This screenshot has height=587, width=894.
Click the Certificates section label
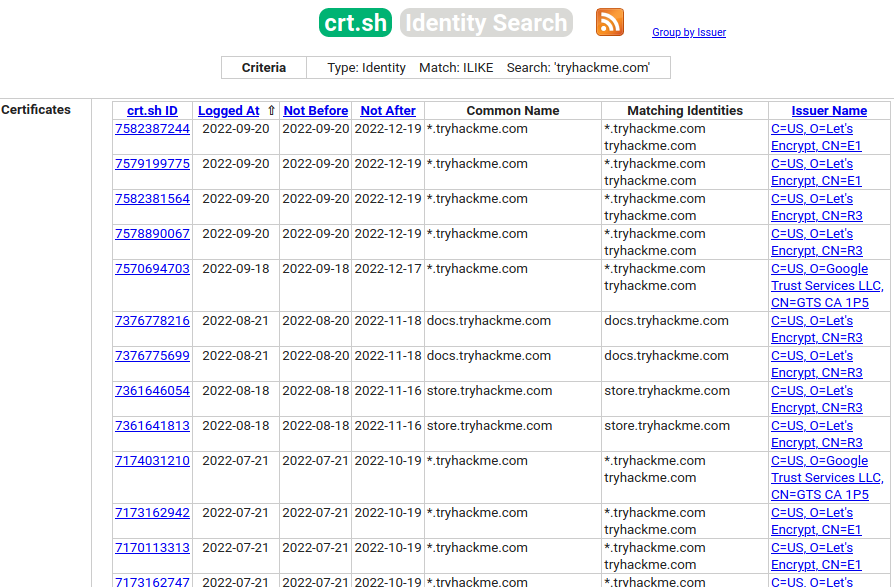pyautogui.click(x=36, y=110)
